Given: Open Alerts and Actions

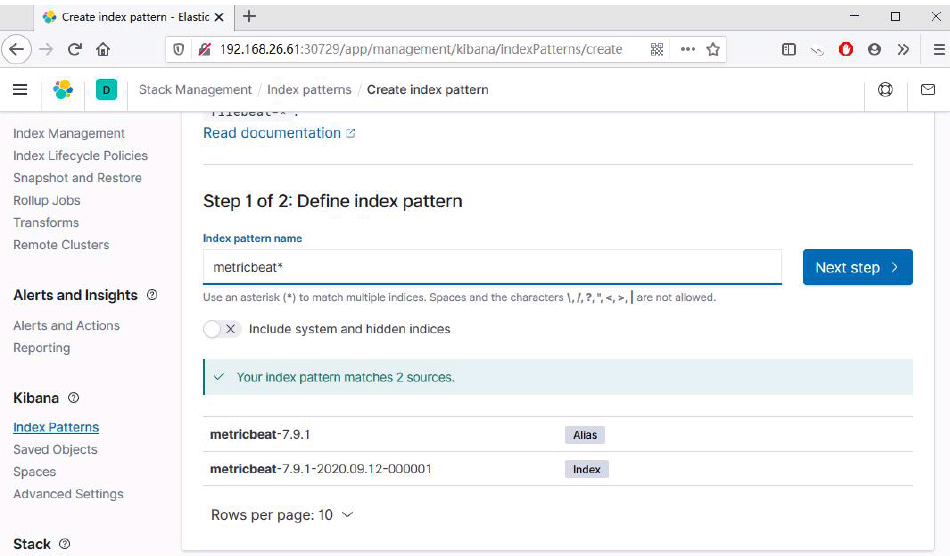Looking at the screenshot, I should [67, 325].
